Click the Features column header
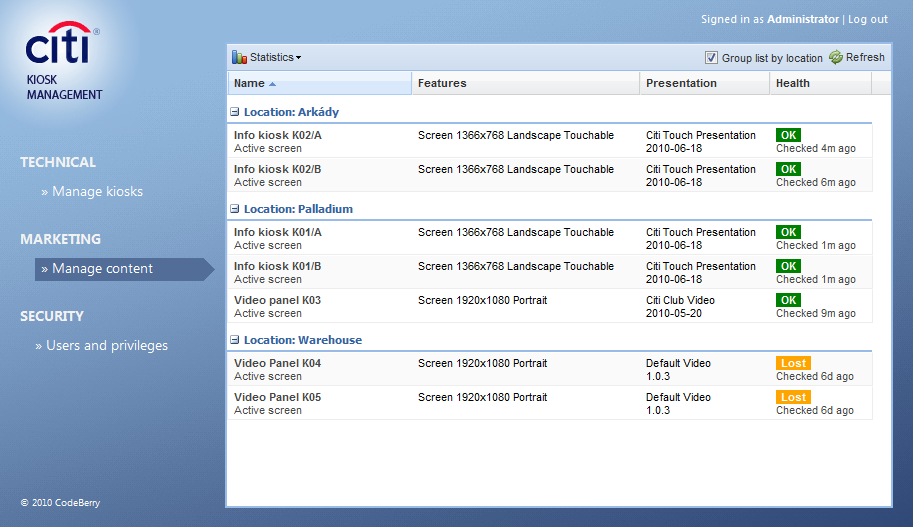 click(525, 83)
